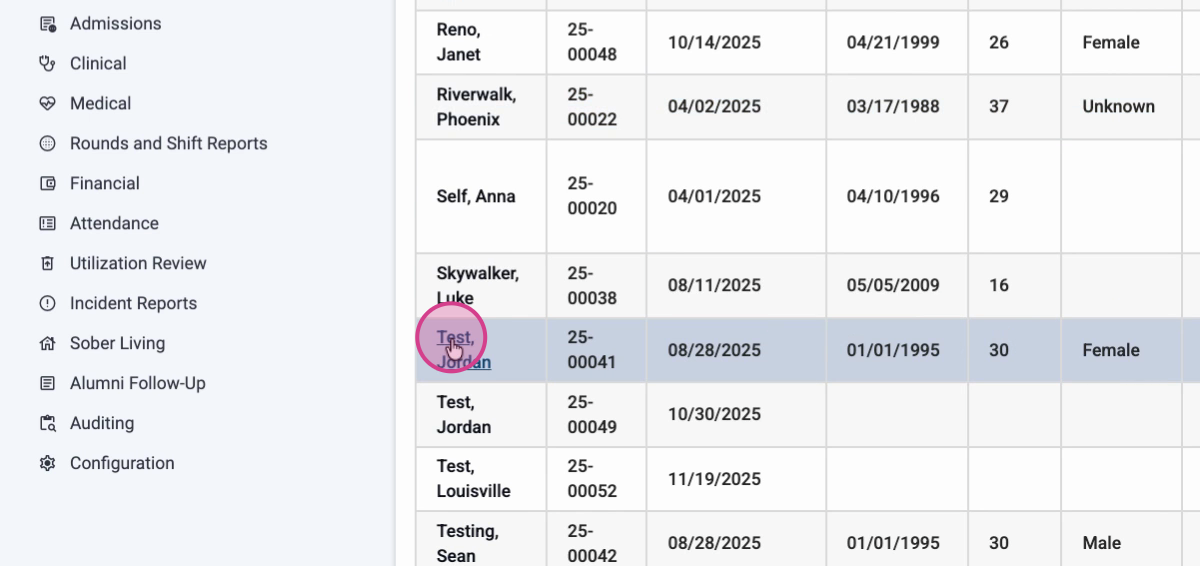Click the Medical heart icon

click(47, 104)
